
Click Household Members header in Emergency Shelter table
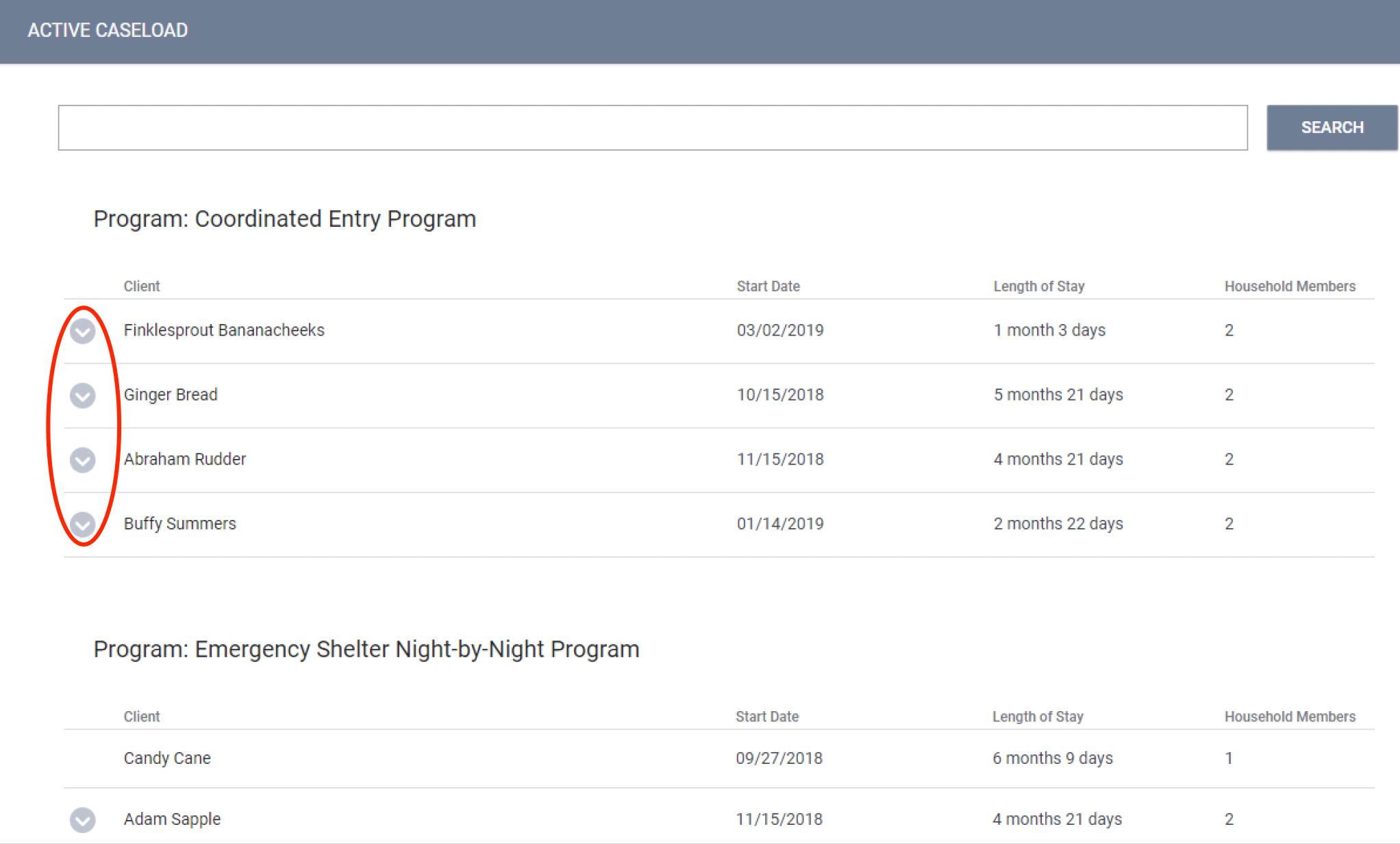[x=1290, y=717]
